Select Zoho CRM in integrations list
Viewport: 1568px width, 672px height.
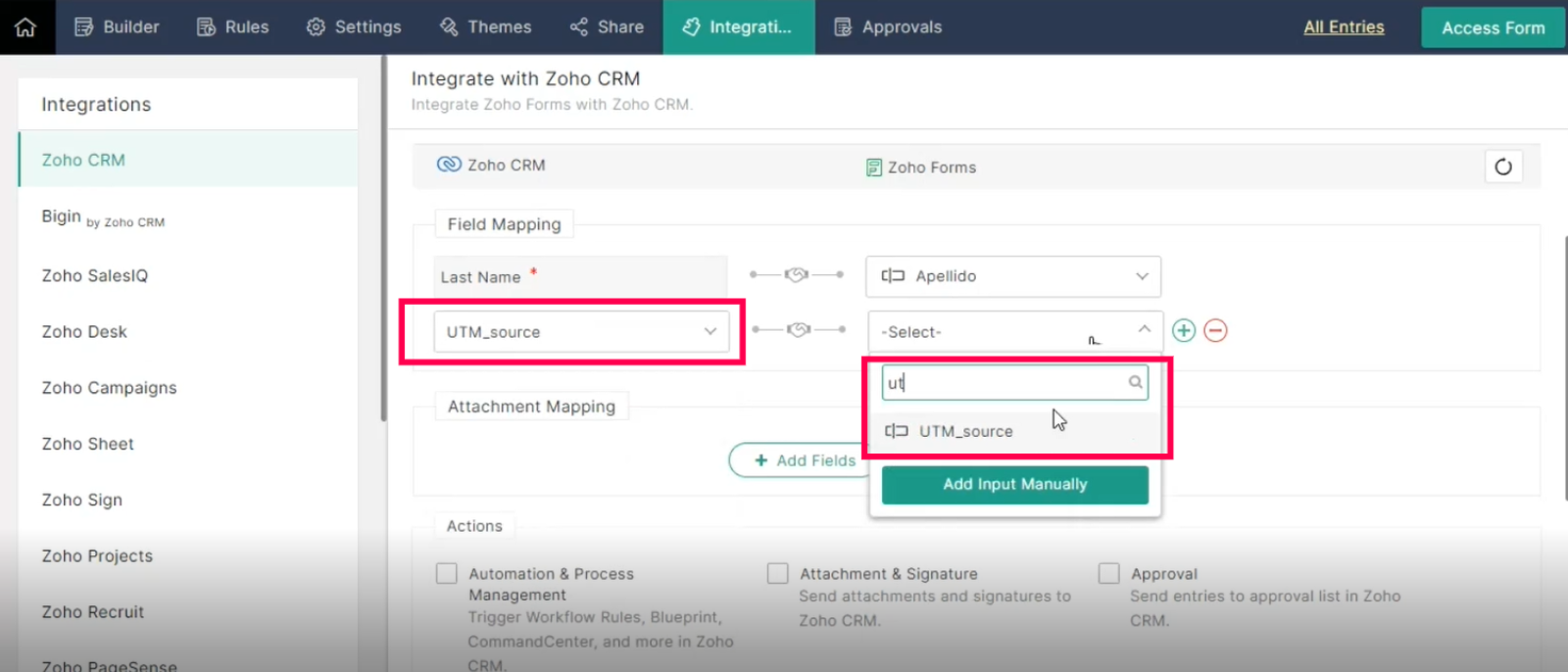coord(188,160)
